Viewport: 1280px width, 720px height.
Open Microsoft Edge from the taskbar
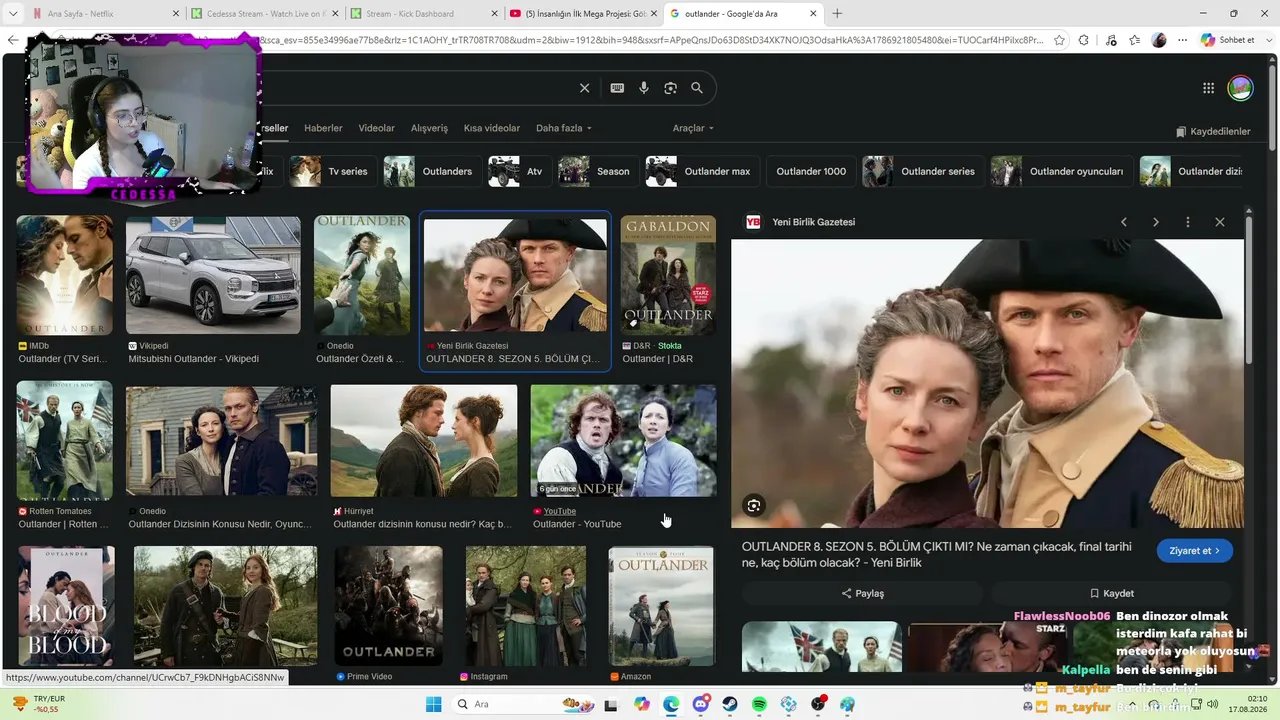point(671,704)
